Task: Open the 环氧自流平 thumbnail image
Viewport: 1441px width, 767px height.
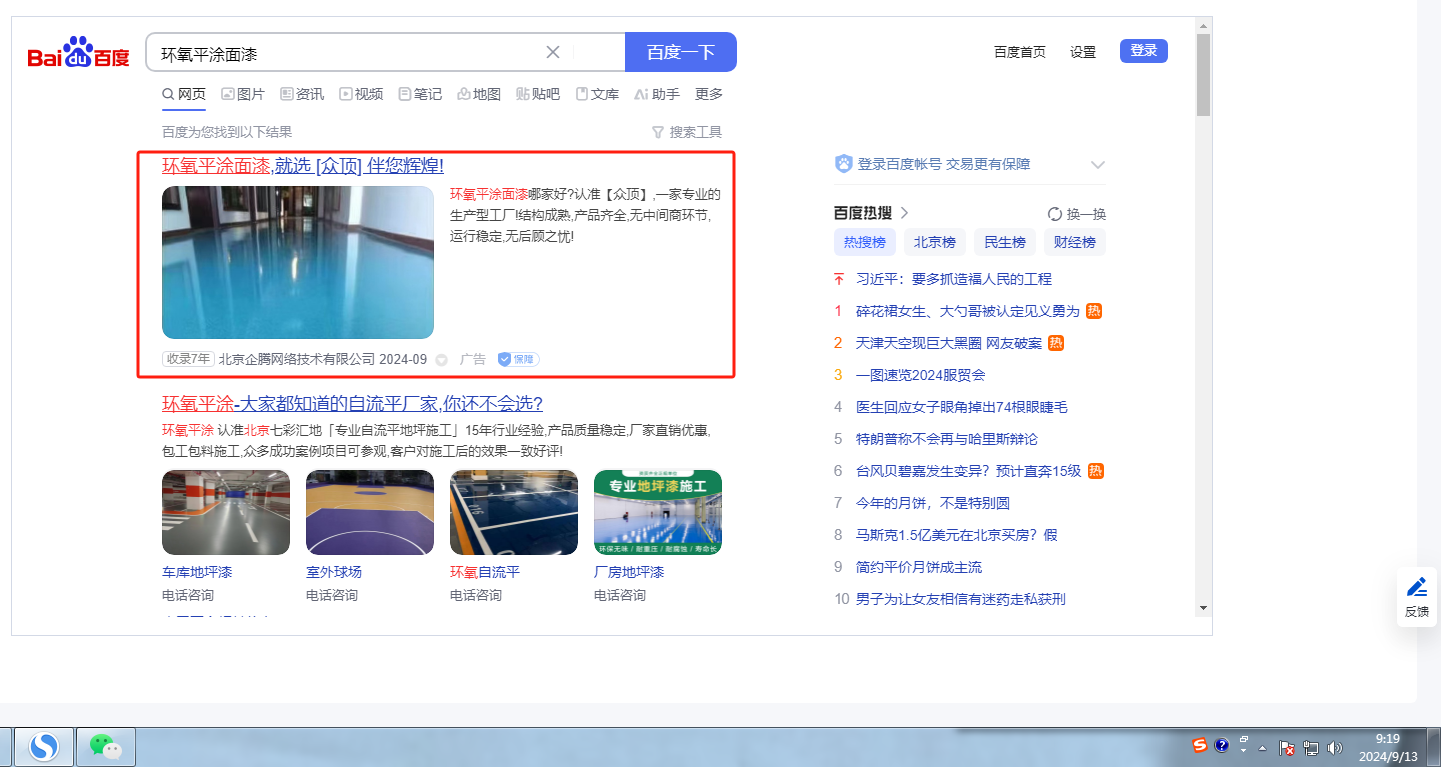Action: (514, 512)
